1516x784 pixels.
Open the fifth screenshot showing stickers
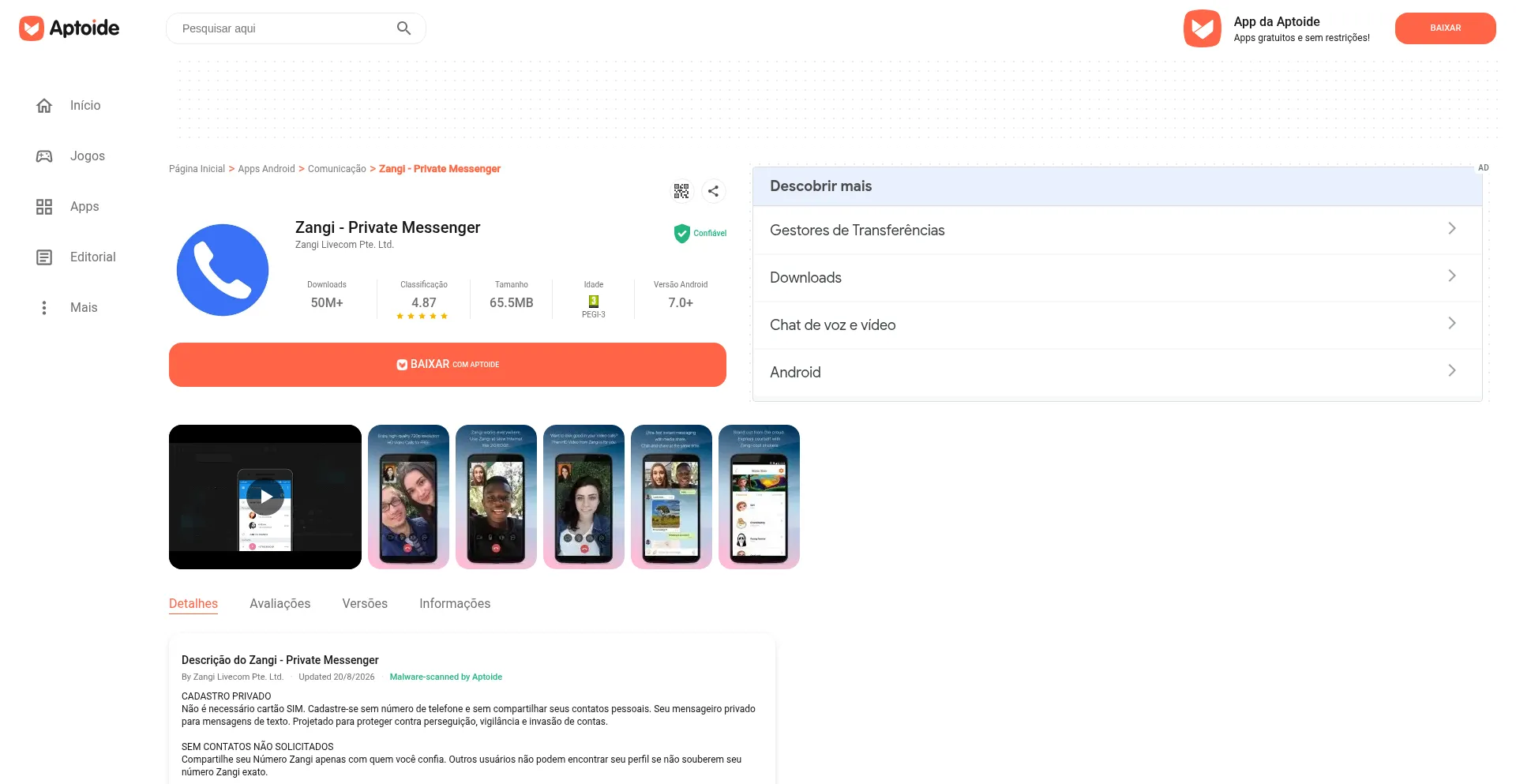tap(759, 497)
